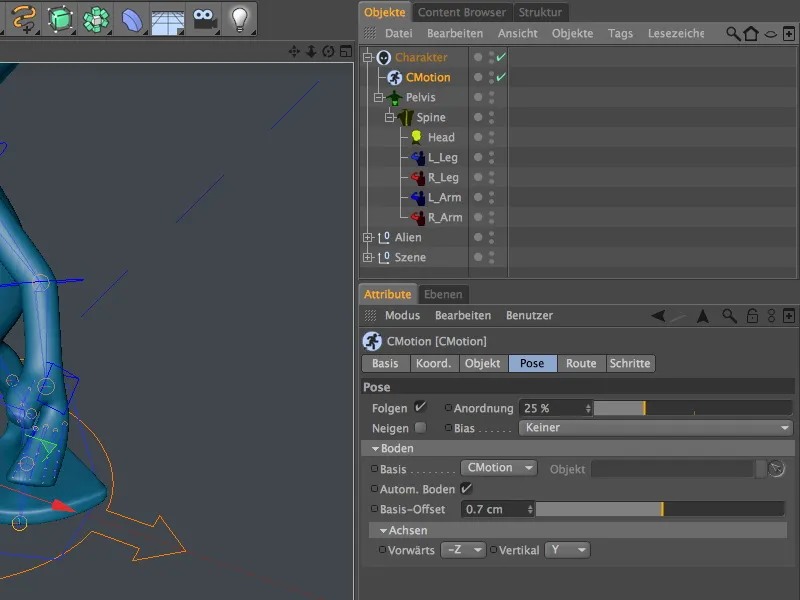Toggle the green check of CMotion

pyautogui.click(x=501, y=77)
